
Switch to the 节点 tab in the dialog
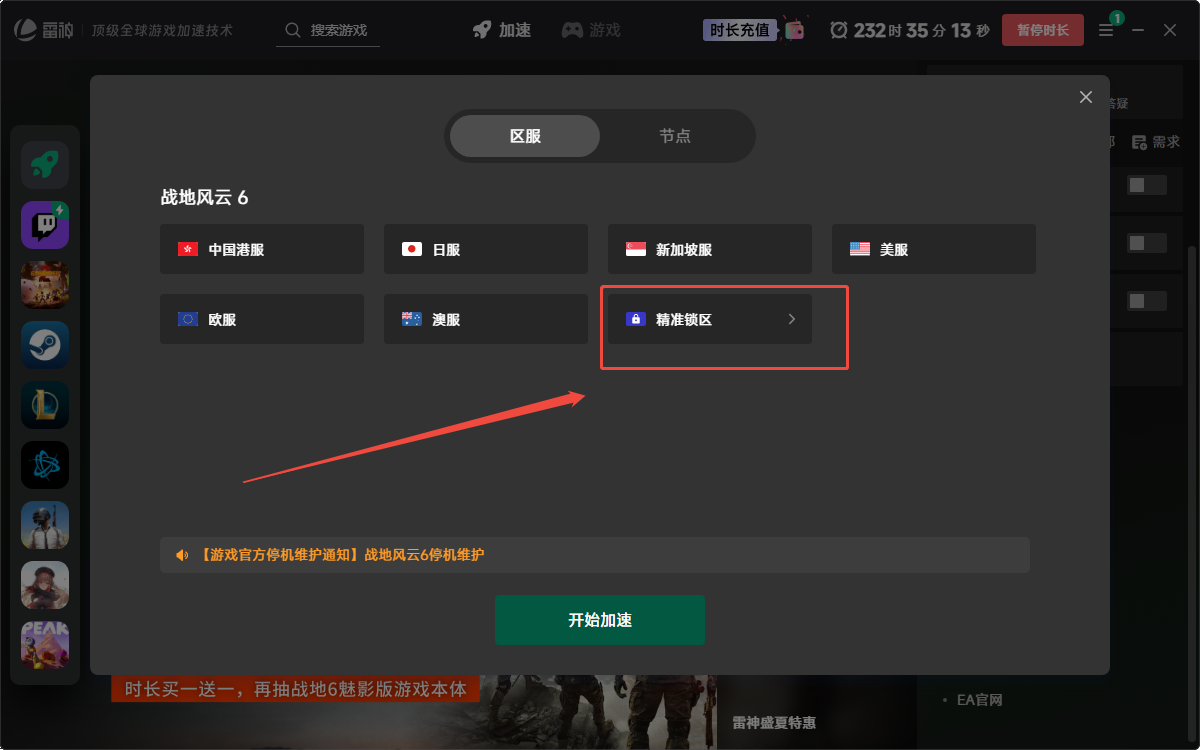tap(676, 136)
